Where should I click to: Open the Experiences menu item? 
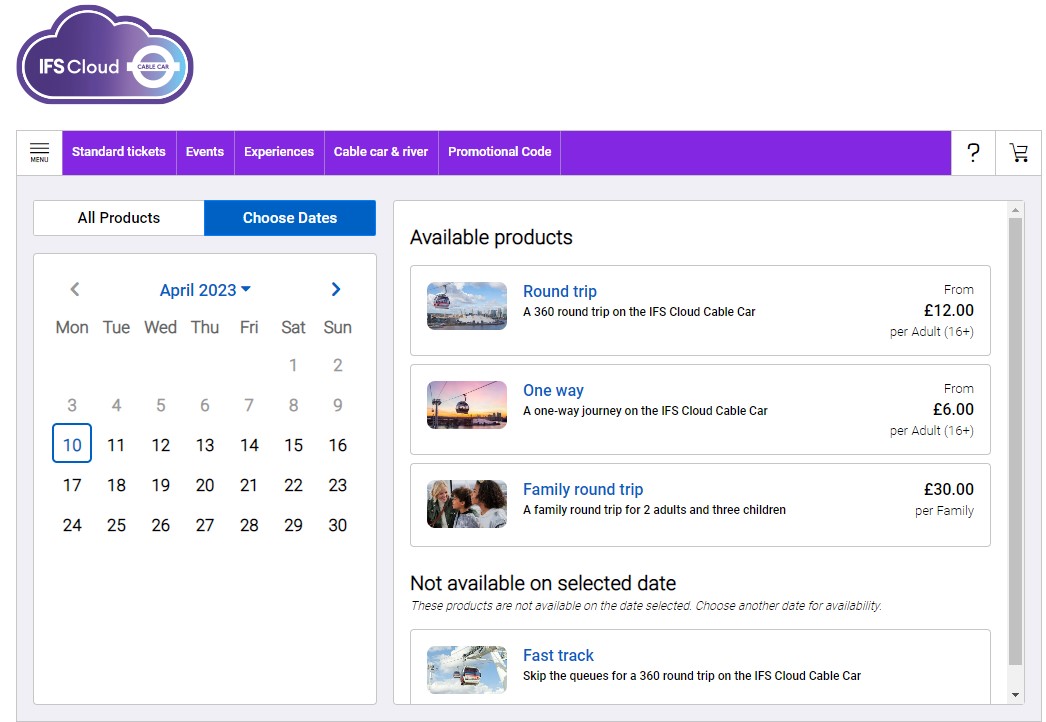(279, 152)
